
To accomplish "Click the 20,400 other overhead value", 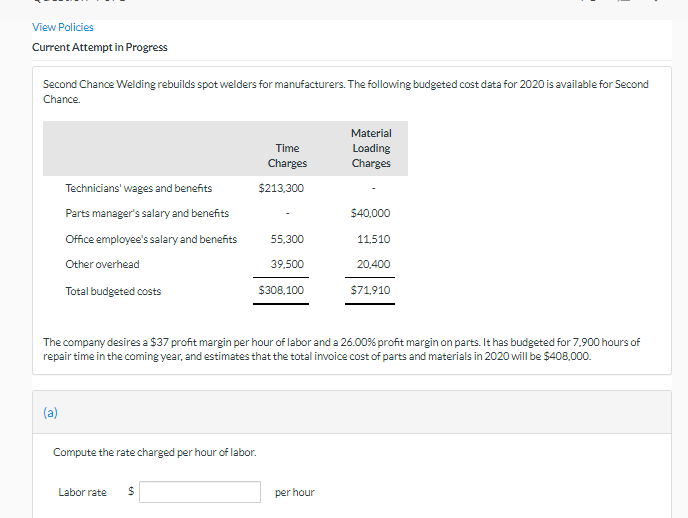I will 373,264.
